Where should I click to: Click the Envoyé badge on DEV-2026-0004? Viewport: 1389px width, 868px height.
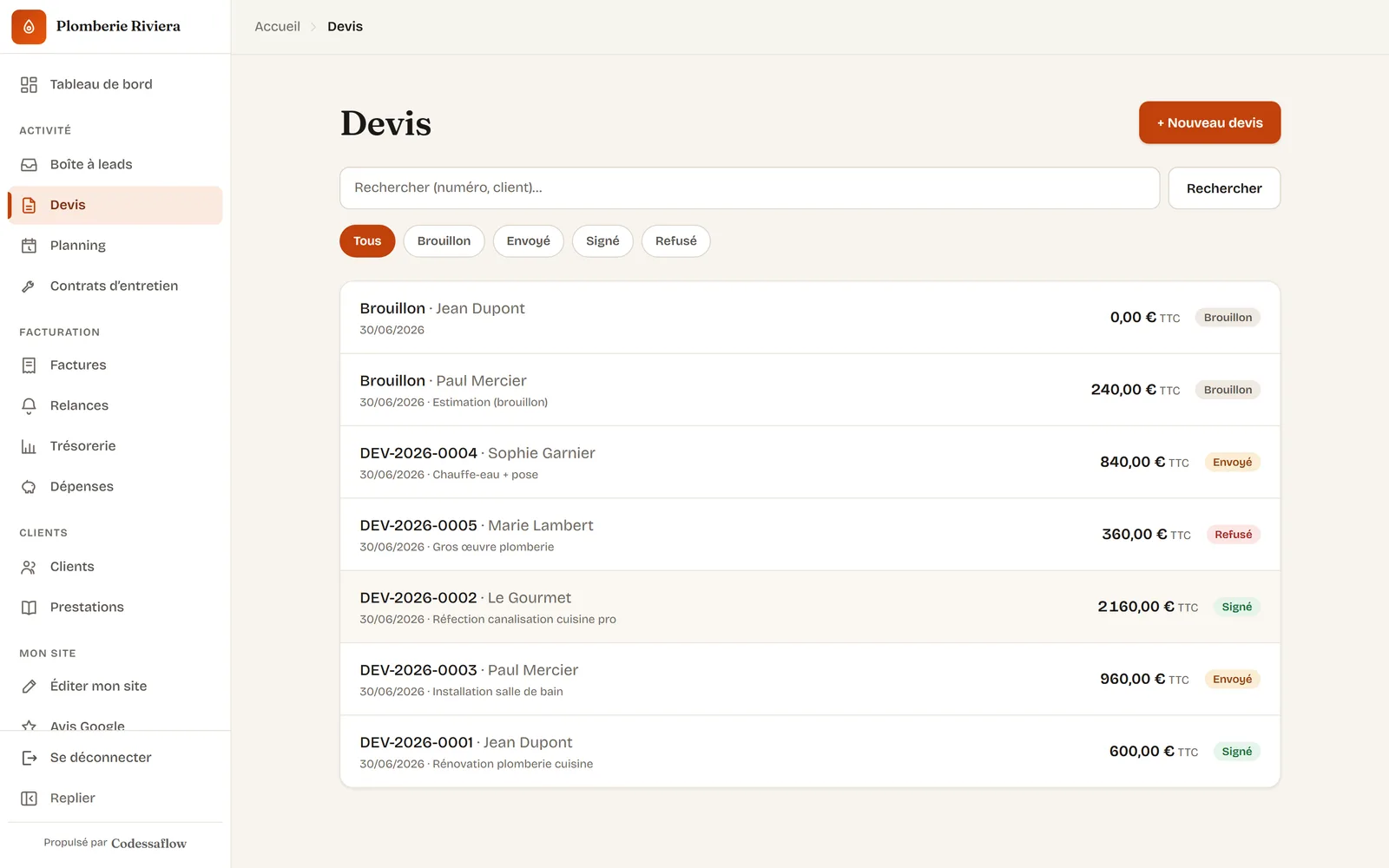pos(1232,463)
